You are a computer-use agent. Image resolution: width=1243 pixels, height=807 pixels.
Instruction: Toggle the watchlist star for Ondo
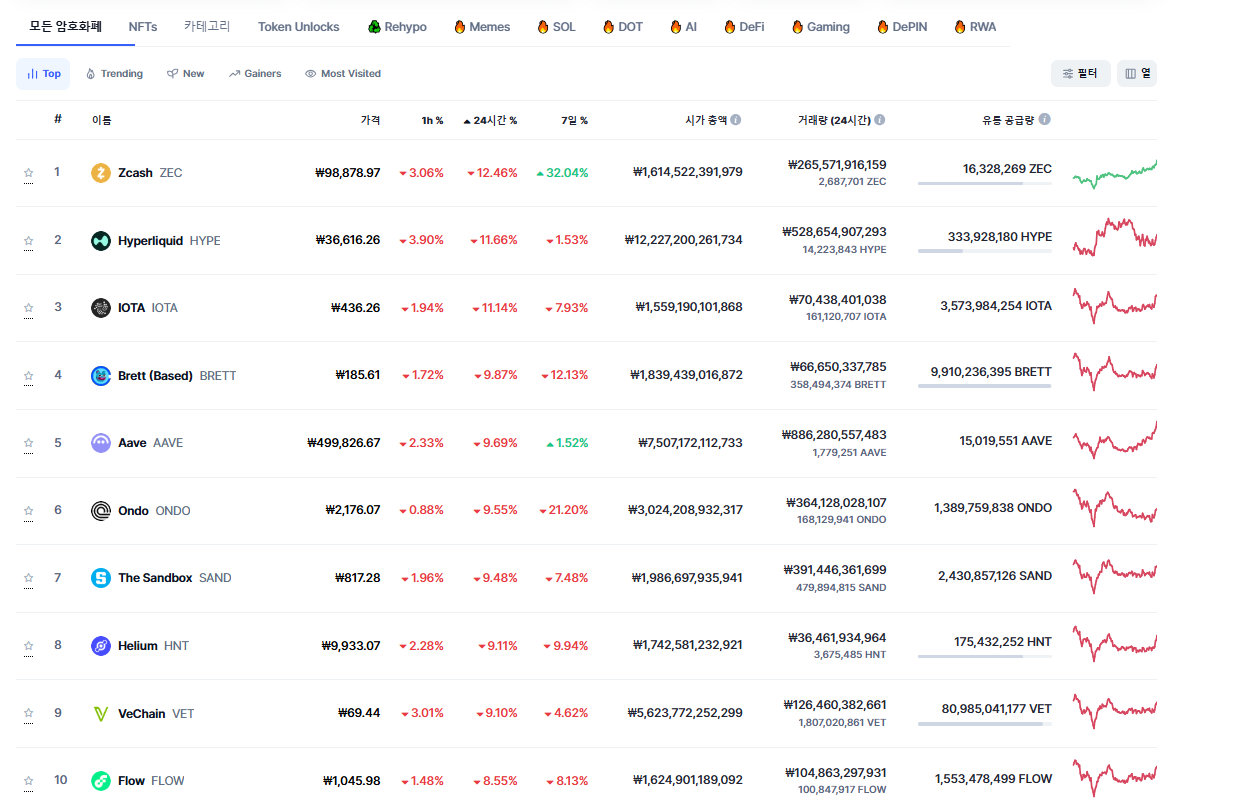point(29,511)
